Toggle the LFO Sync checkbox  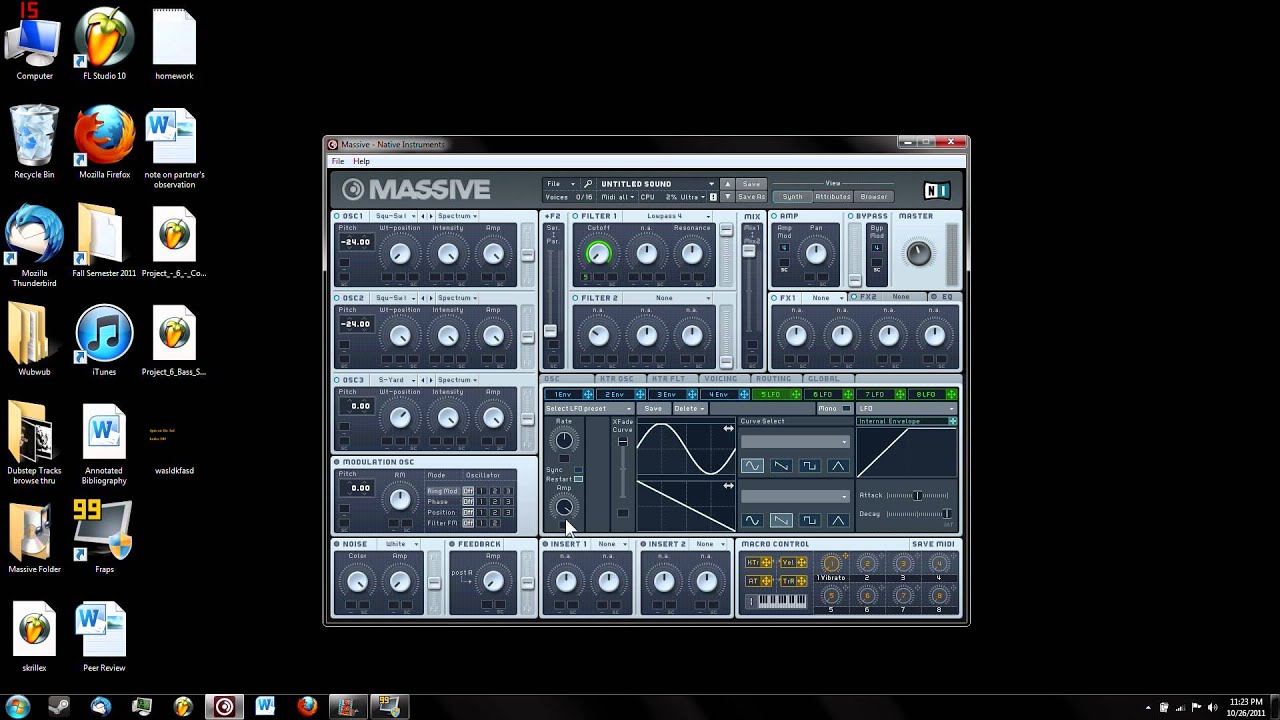tap(578, 470)
